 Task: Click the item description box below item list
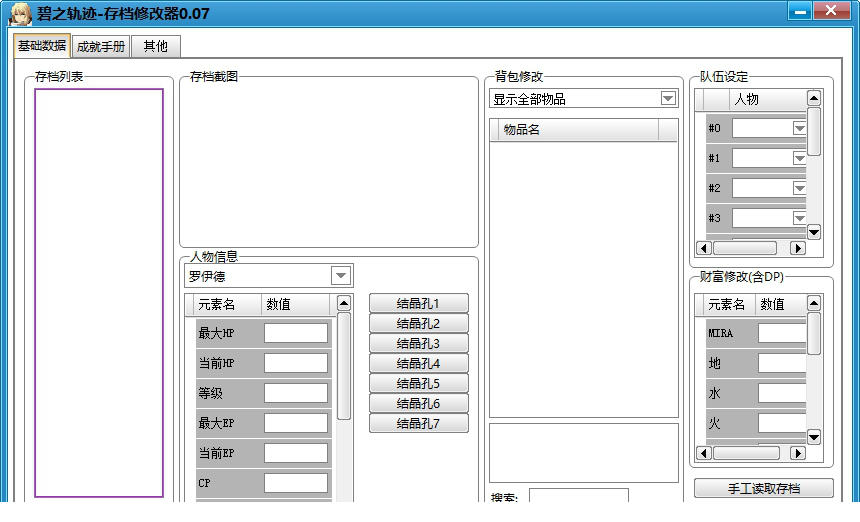[584, 453]
